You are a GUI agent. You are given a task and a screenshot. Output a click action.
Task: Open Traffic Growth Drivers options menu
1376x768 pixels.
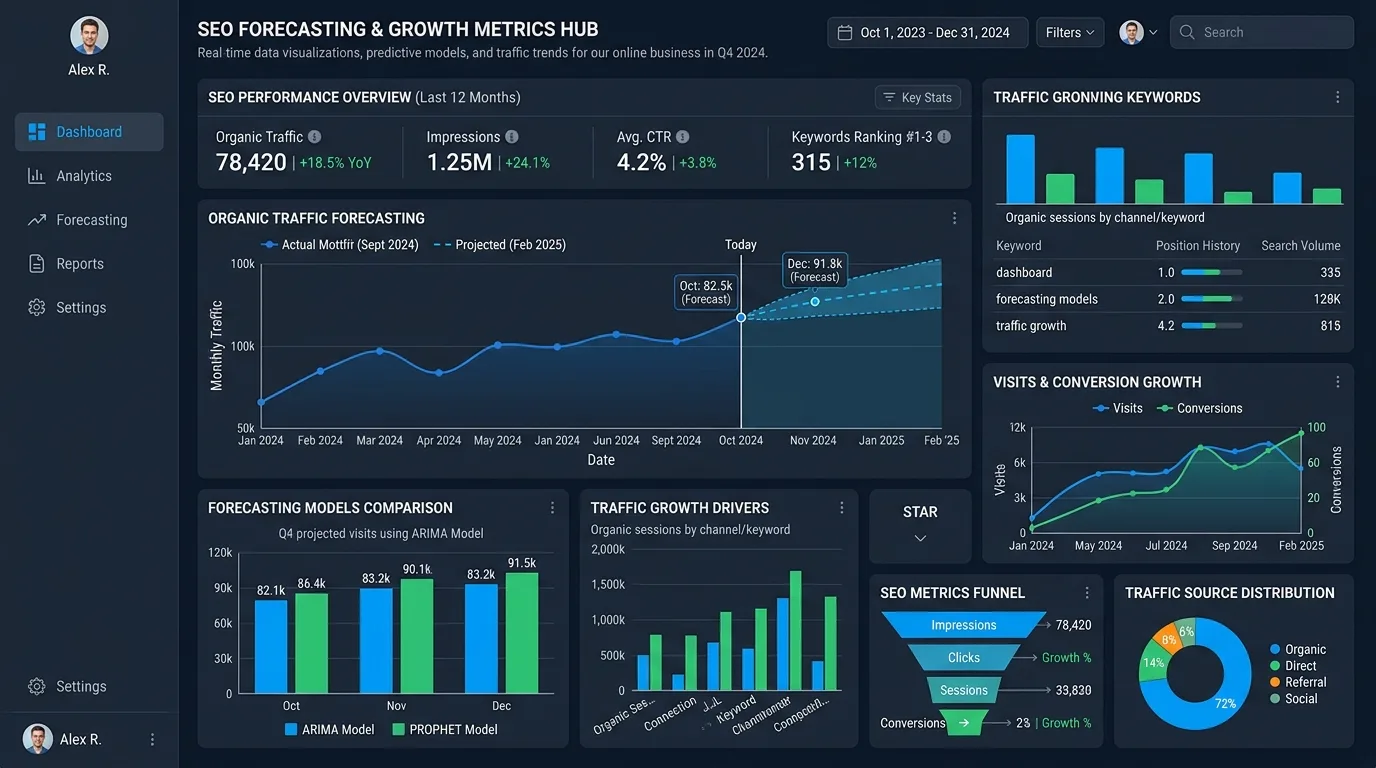(842, 508)
